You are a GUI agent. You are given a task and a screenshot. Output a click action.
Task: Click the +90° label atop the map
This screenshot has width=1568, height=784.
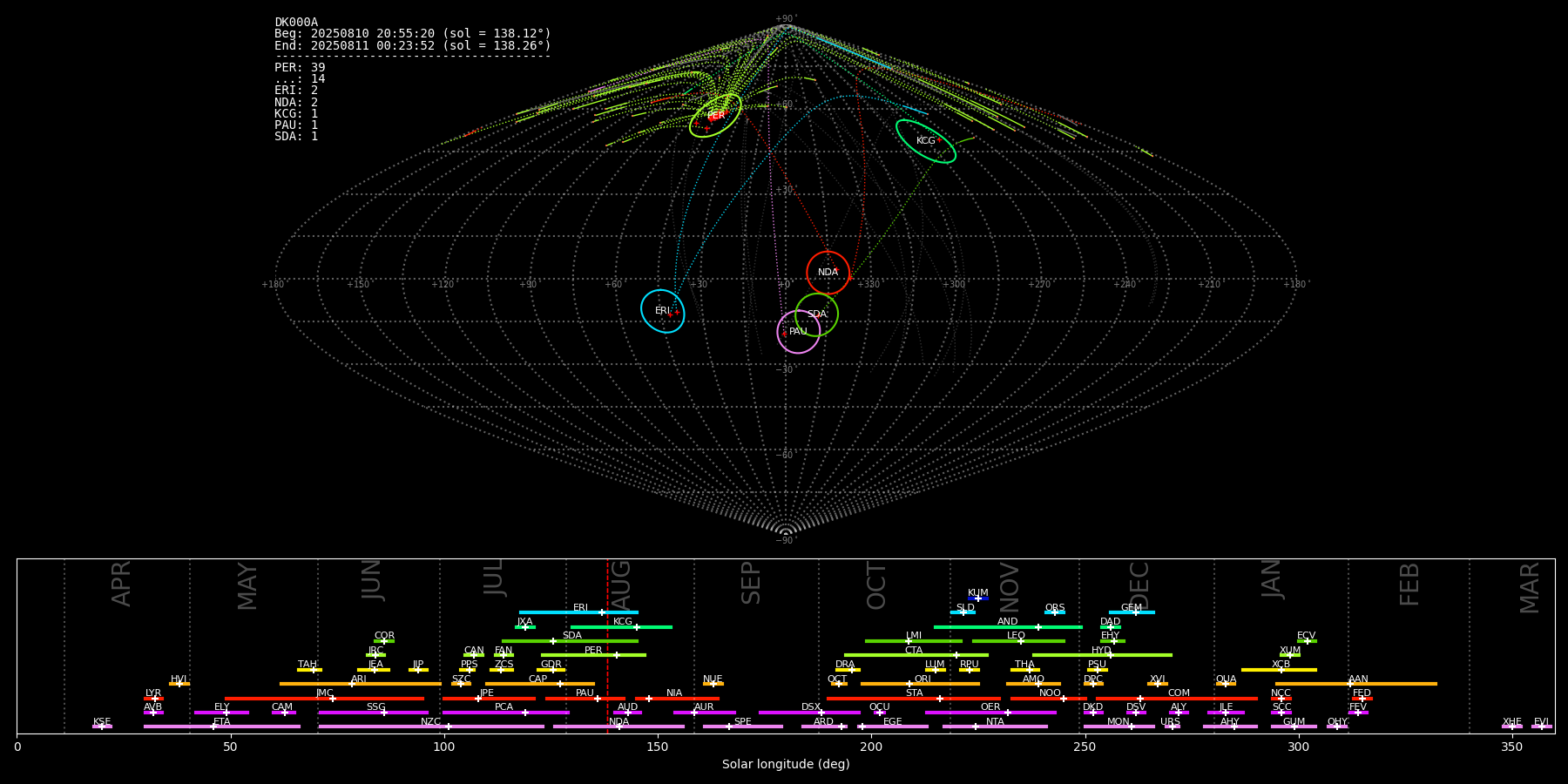pos(786,19)
